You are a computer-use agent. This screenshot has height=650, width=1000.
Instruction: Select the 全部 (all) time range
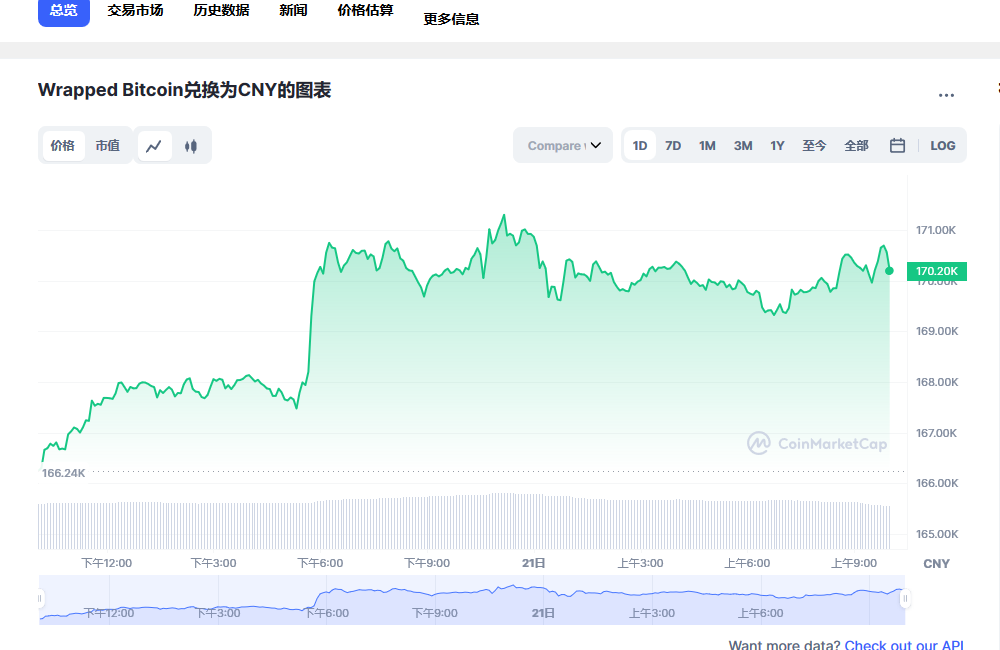coord(857,145)
